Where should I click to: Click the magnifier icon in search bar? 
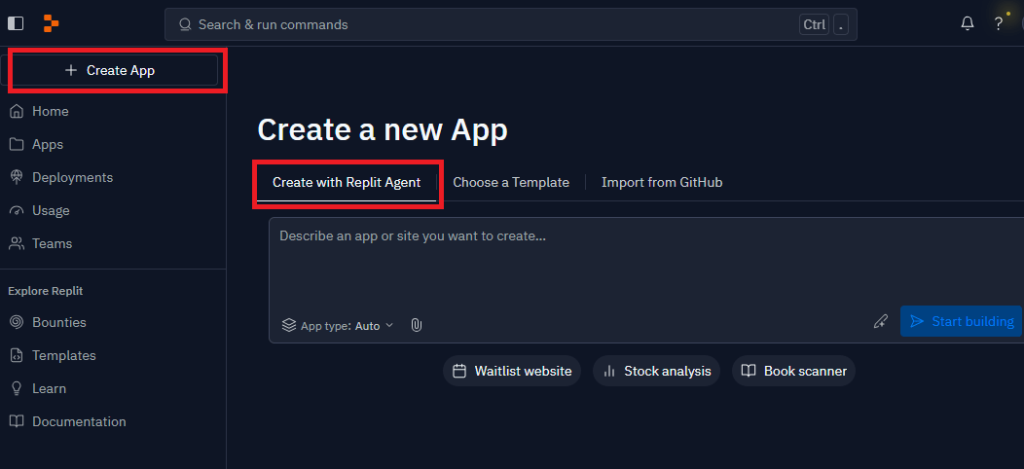pyautogui.click(x=185, y=25)
